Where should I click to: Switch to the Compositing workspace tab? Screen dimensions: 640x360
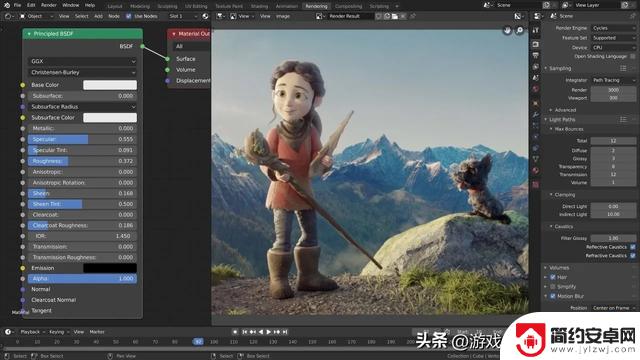(348, 6)
